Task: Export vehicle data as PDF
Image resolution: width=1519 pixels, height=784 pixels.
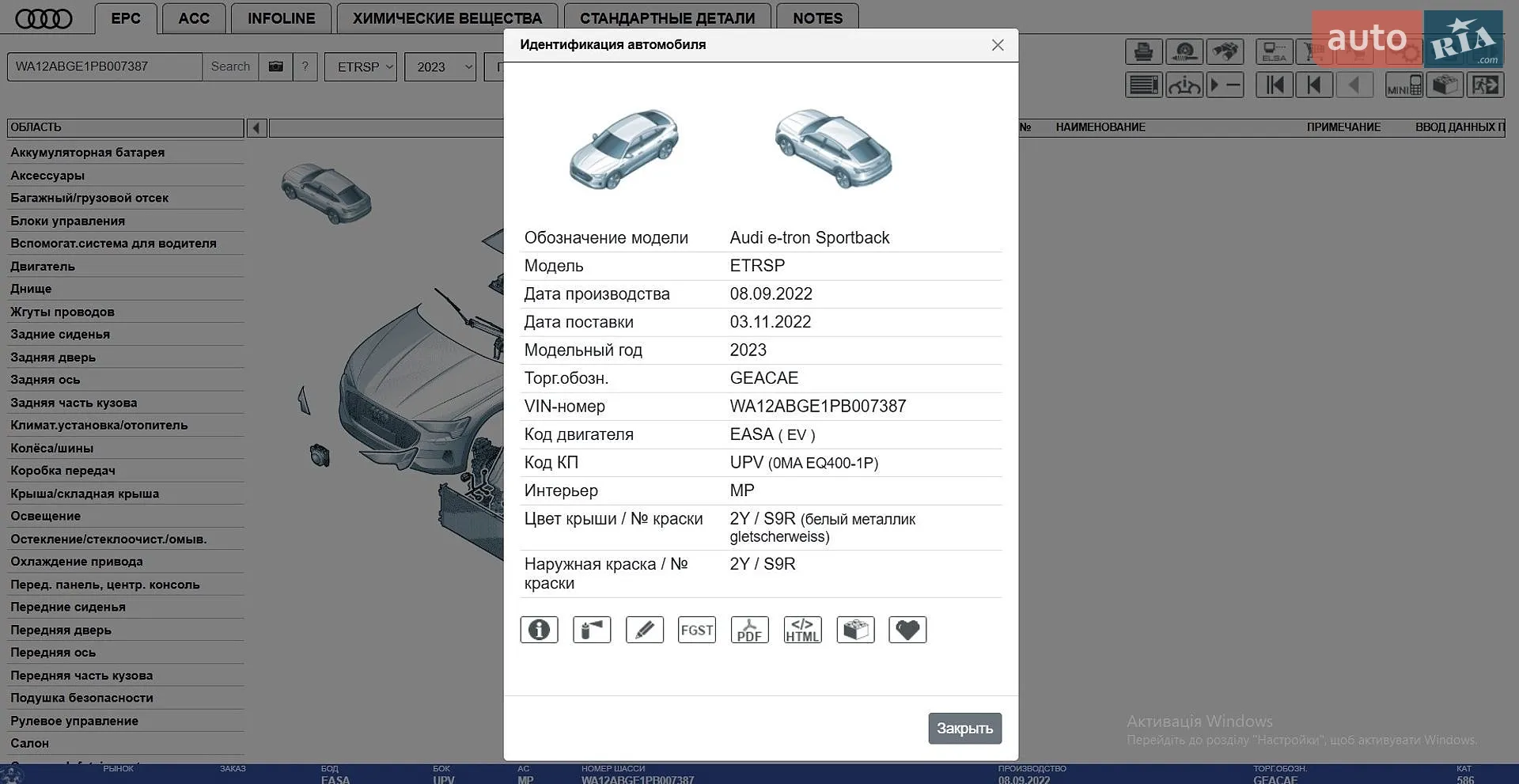Action: 750,630
